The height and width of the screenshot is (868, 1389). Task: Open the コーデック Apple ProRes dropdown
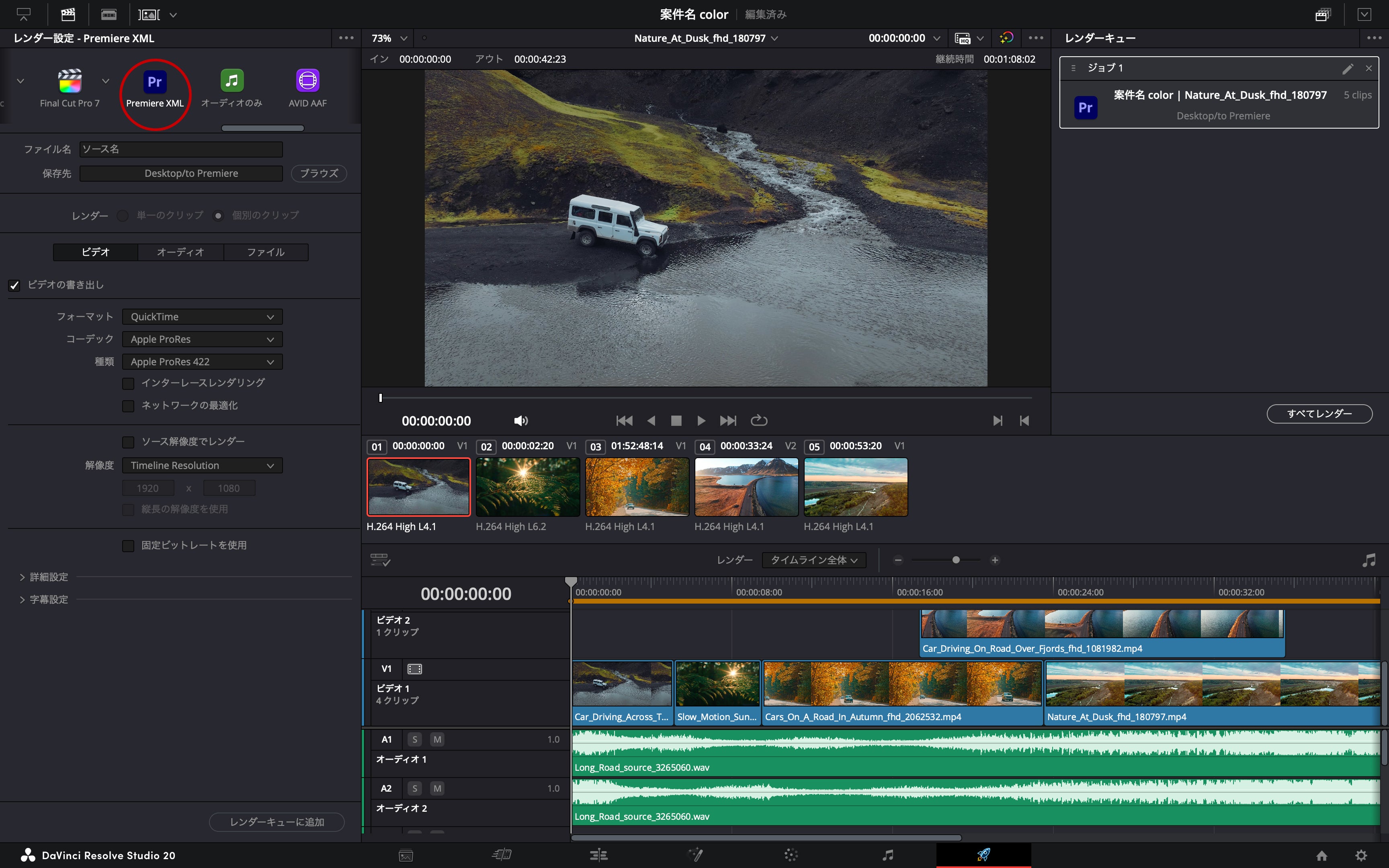(202, 339)
